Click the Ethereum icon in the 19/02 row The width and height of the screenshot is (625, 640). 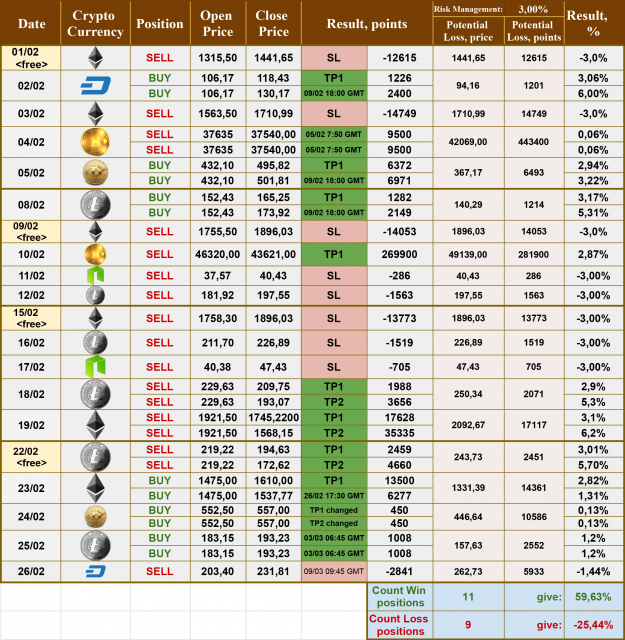[x=96, y=424]
